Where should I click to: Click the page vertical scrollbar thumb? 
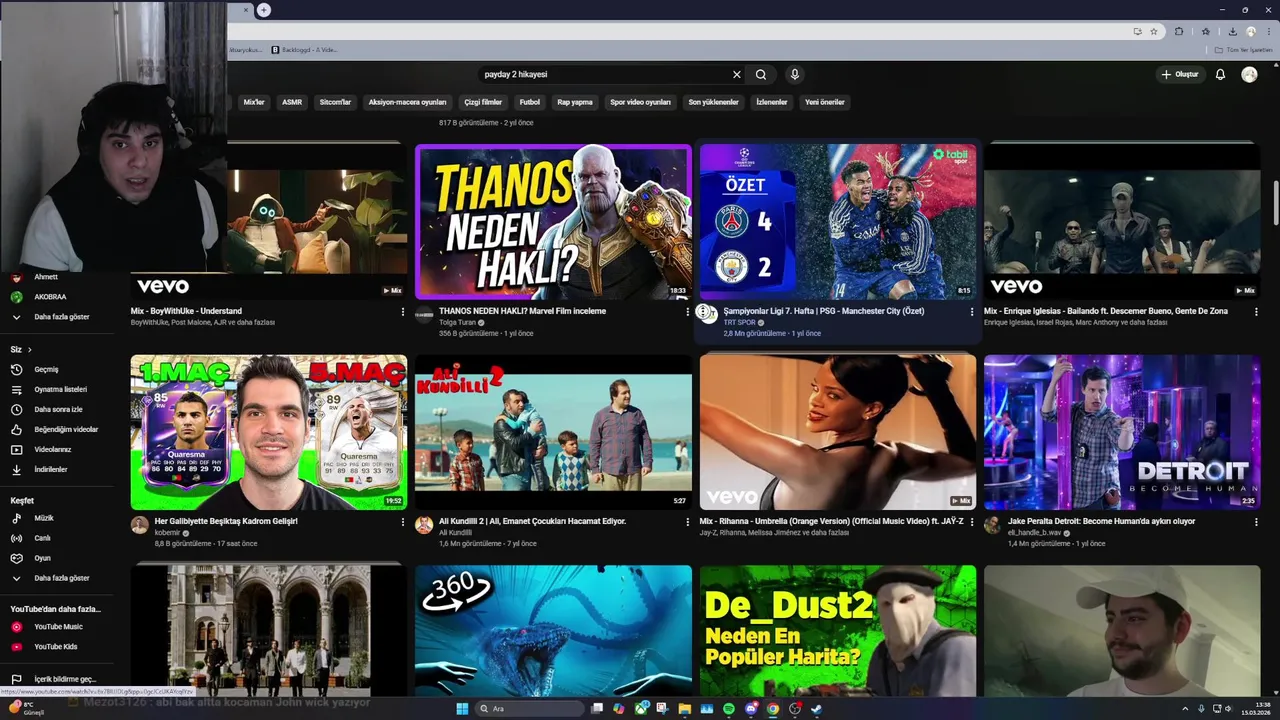[1275, 204]
